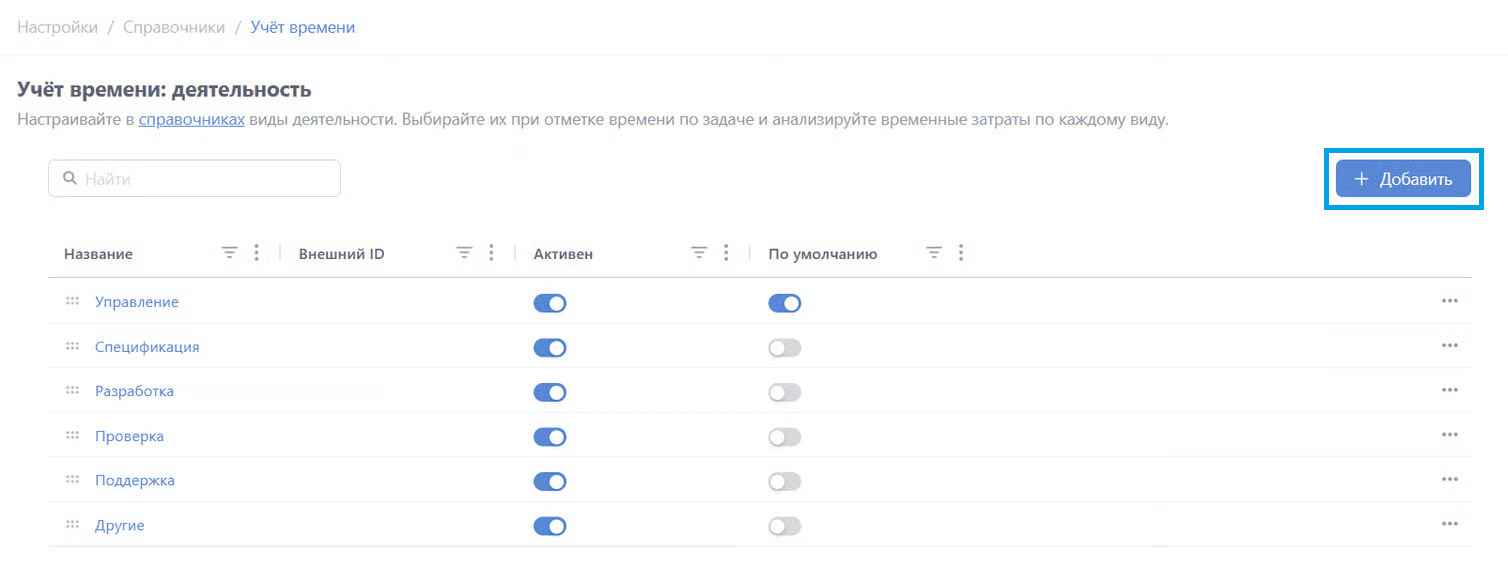Grab drag handle of Управление row
Viewport: 1508px width, 569px height.
point(72,302)
